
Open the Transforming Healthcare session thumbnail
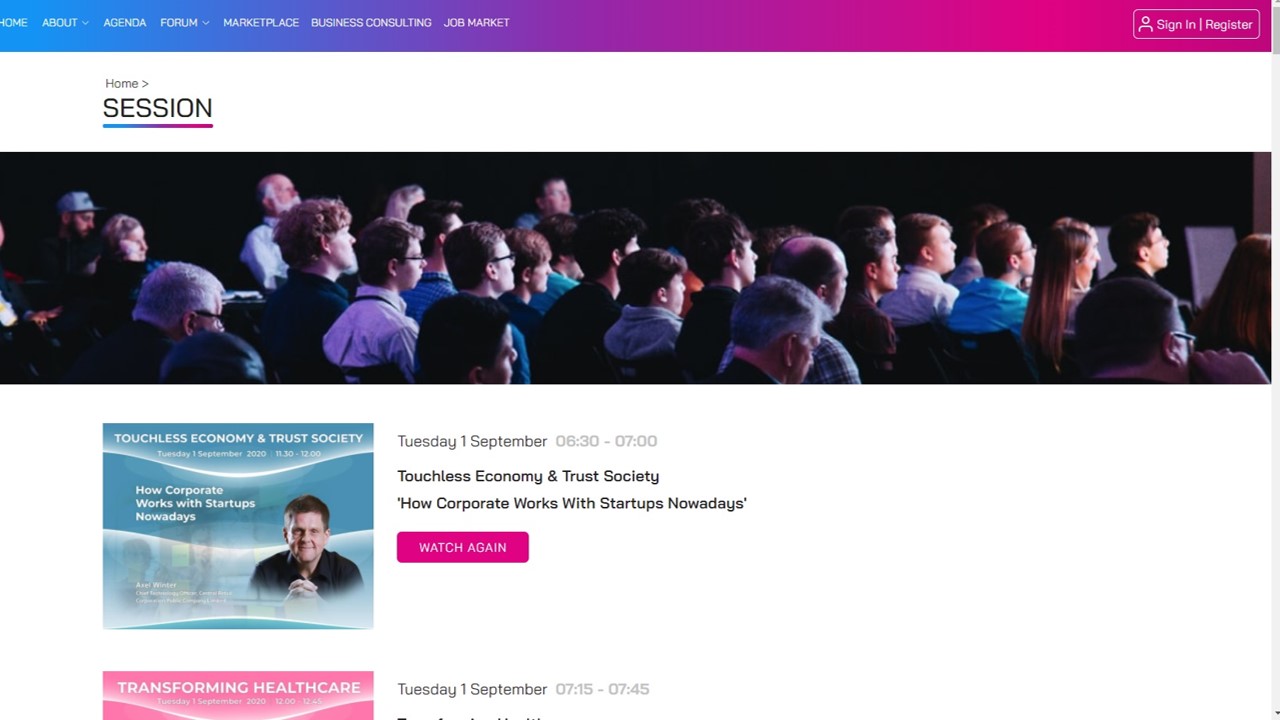pos(238,696)
